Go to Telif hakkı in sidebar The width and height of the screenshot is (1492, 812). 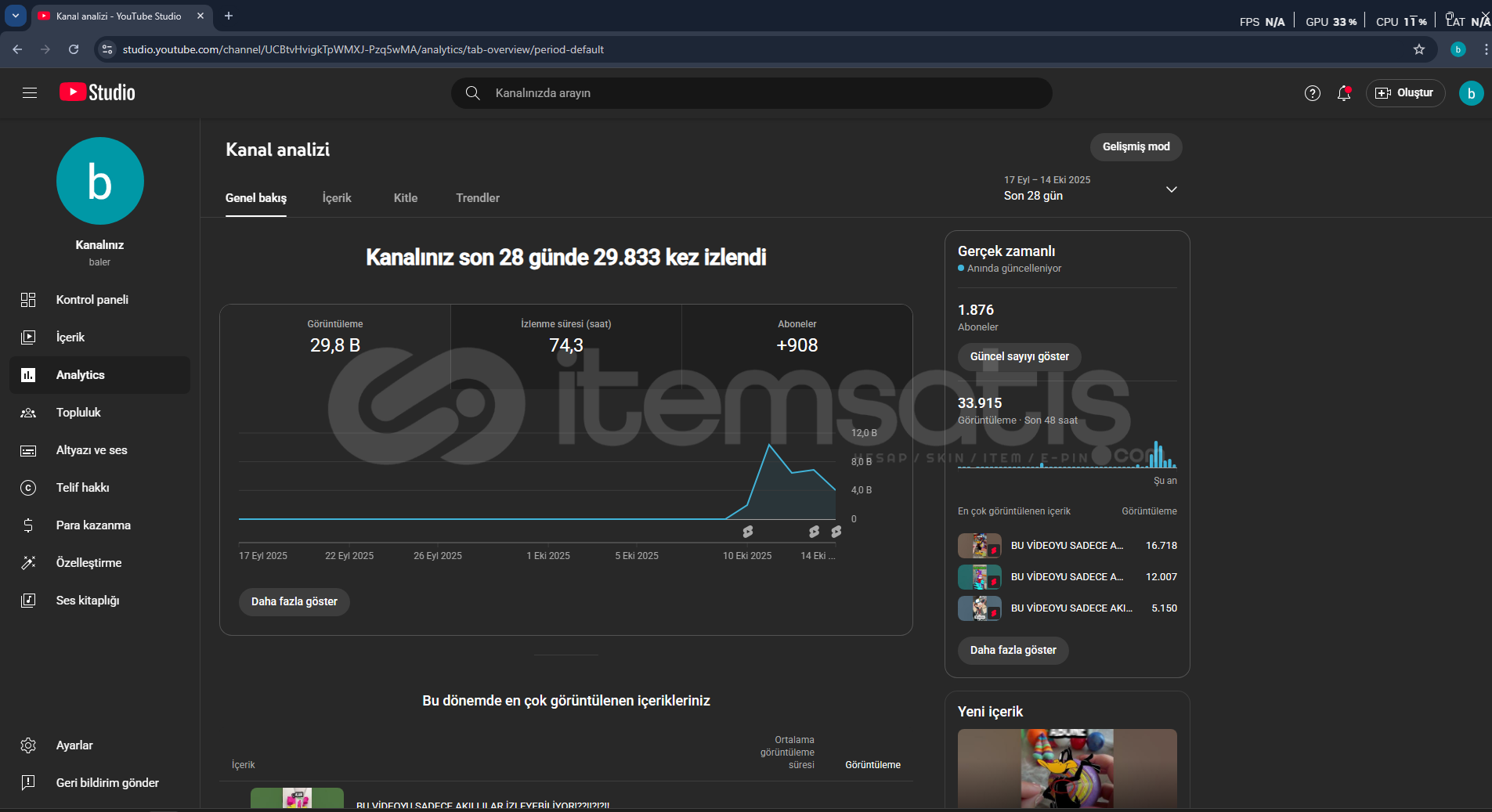[x=82, y=488]
